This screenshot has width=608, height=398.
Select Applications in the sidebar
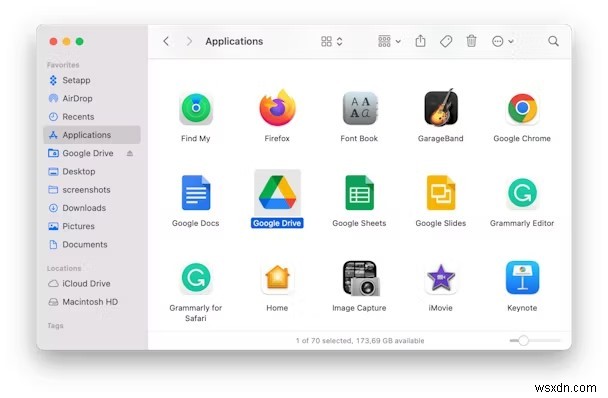(92, 135)
